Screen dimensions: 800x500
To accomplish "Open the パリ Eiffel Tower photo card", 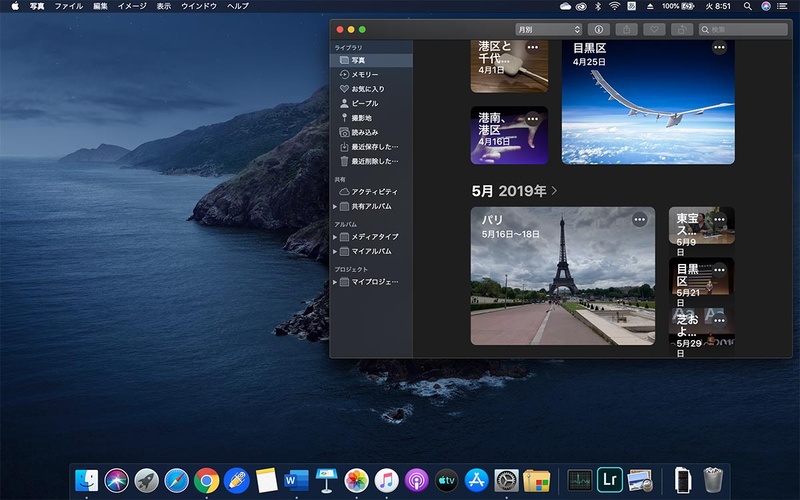I will click(x=563, y=276).
